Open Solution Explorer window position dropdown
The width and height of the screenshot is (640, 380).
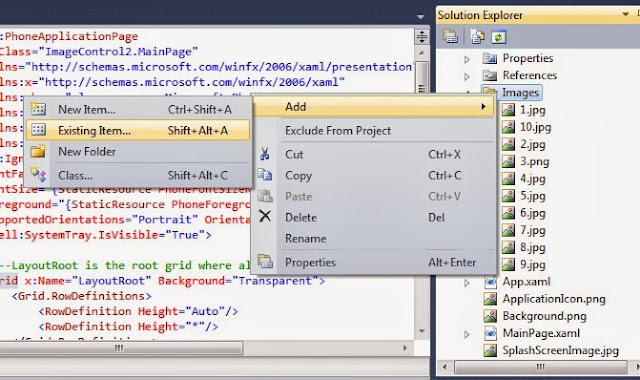(x=625, y=14)
